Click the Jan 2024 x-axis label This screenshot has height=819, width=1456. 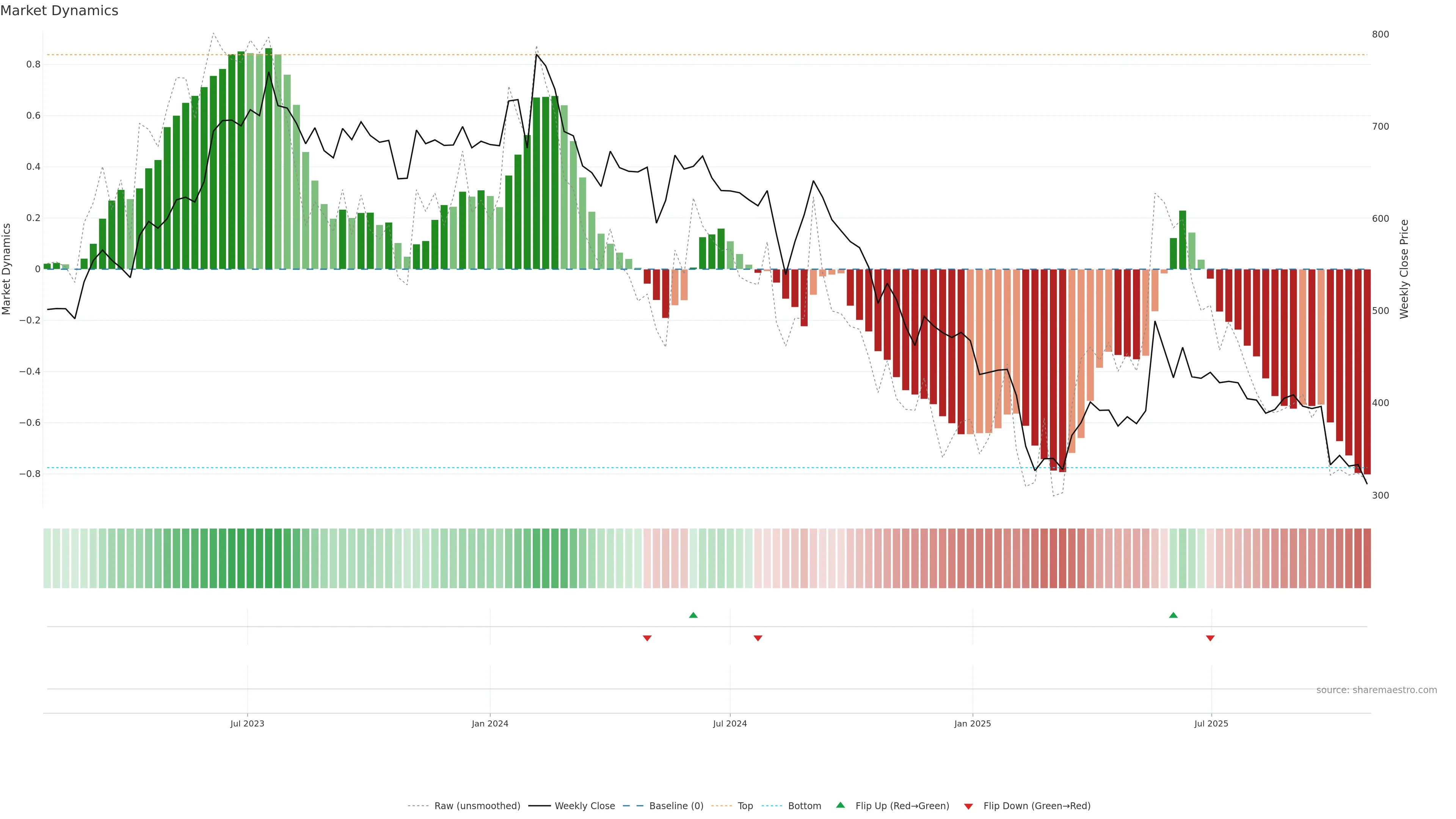(490, 723)
